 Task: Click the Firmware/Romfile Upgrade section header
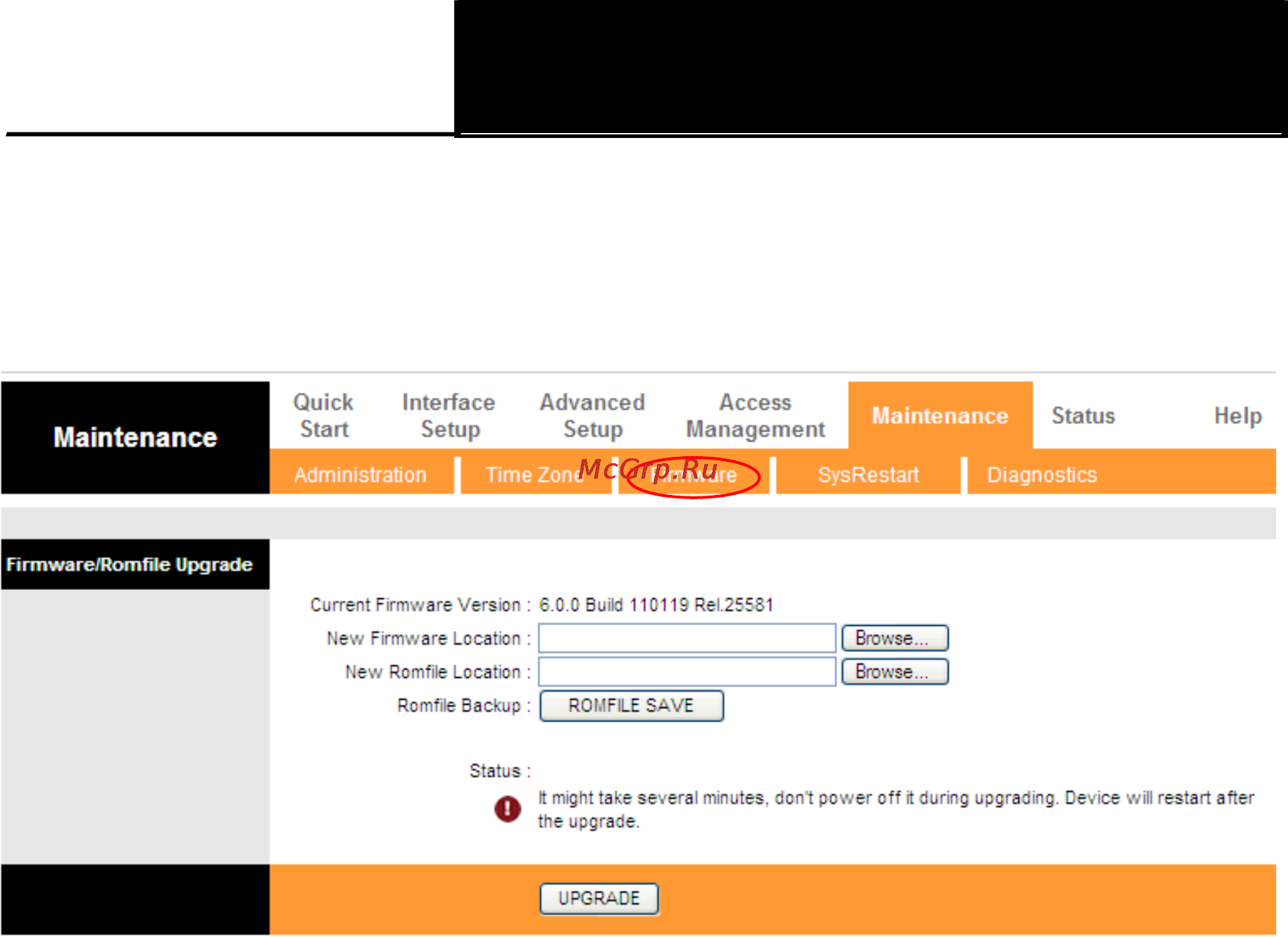pyautogui.click(x=135, y=565)
